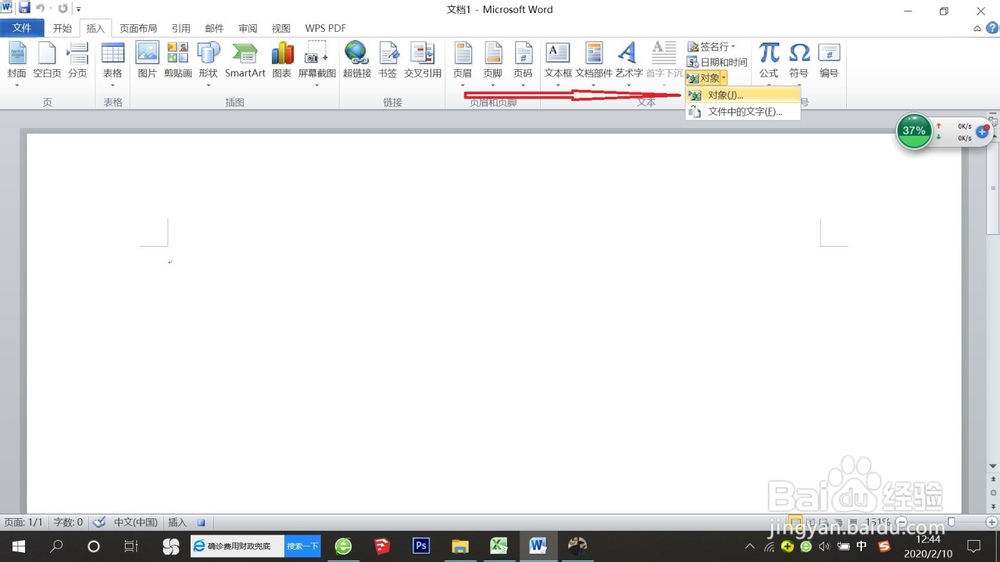This screenshot has width=1000, height=562.
Task: Switch to the Page Layout (页面布局) tab
Action: click(138, 28)
